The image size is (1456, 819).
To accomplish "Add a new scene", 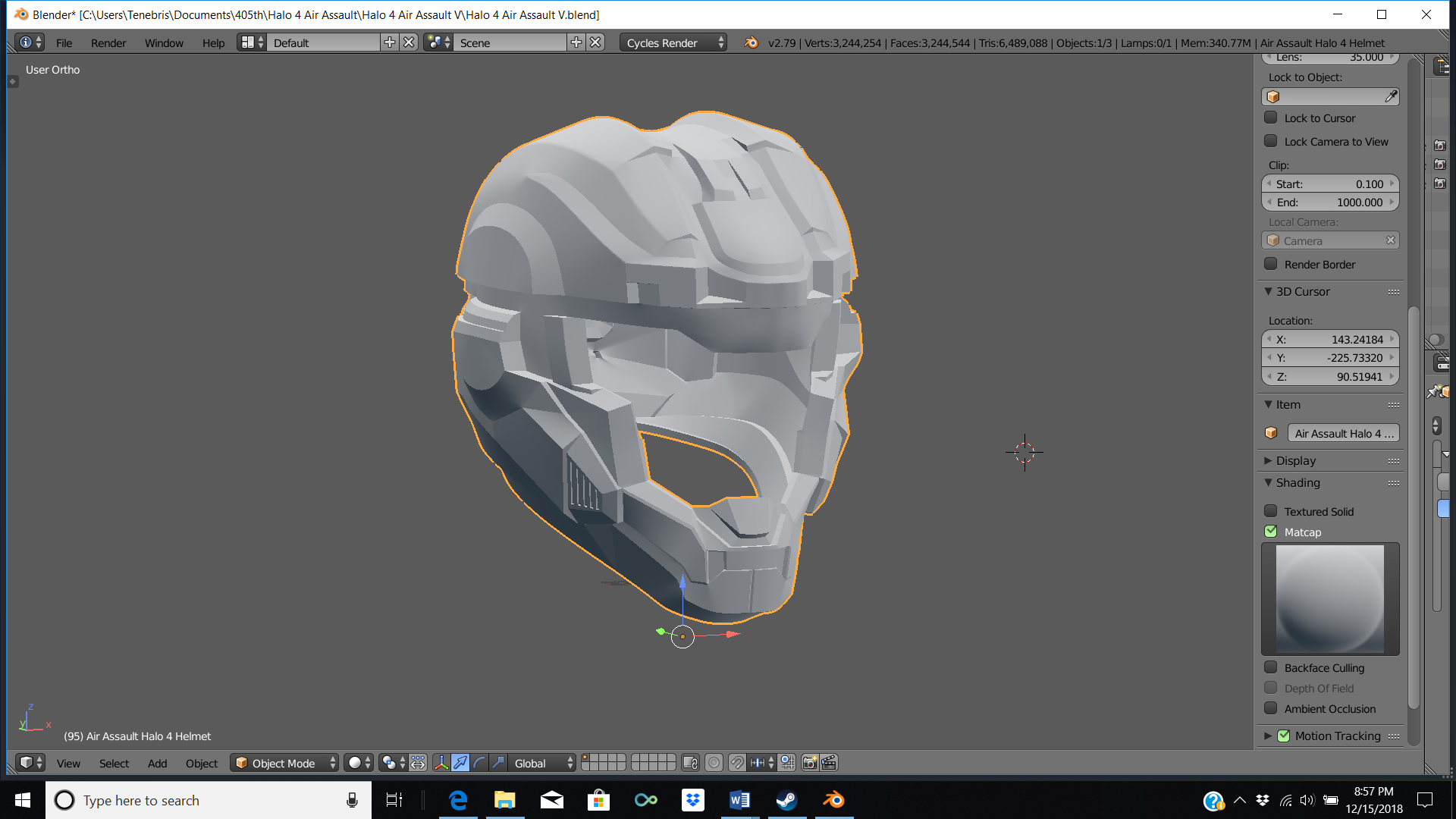I will 576,42.
